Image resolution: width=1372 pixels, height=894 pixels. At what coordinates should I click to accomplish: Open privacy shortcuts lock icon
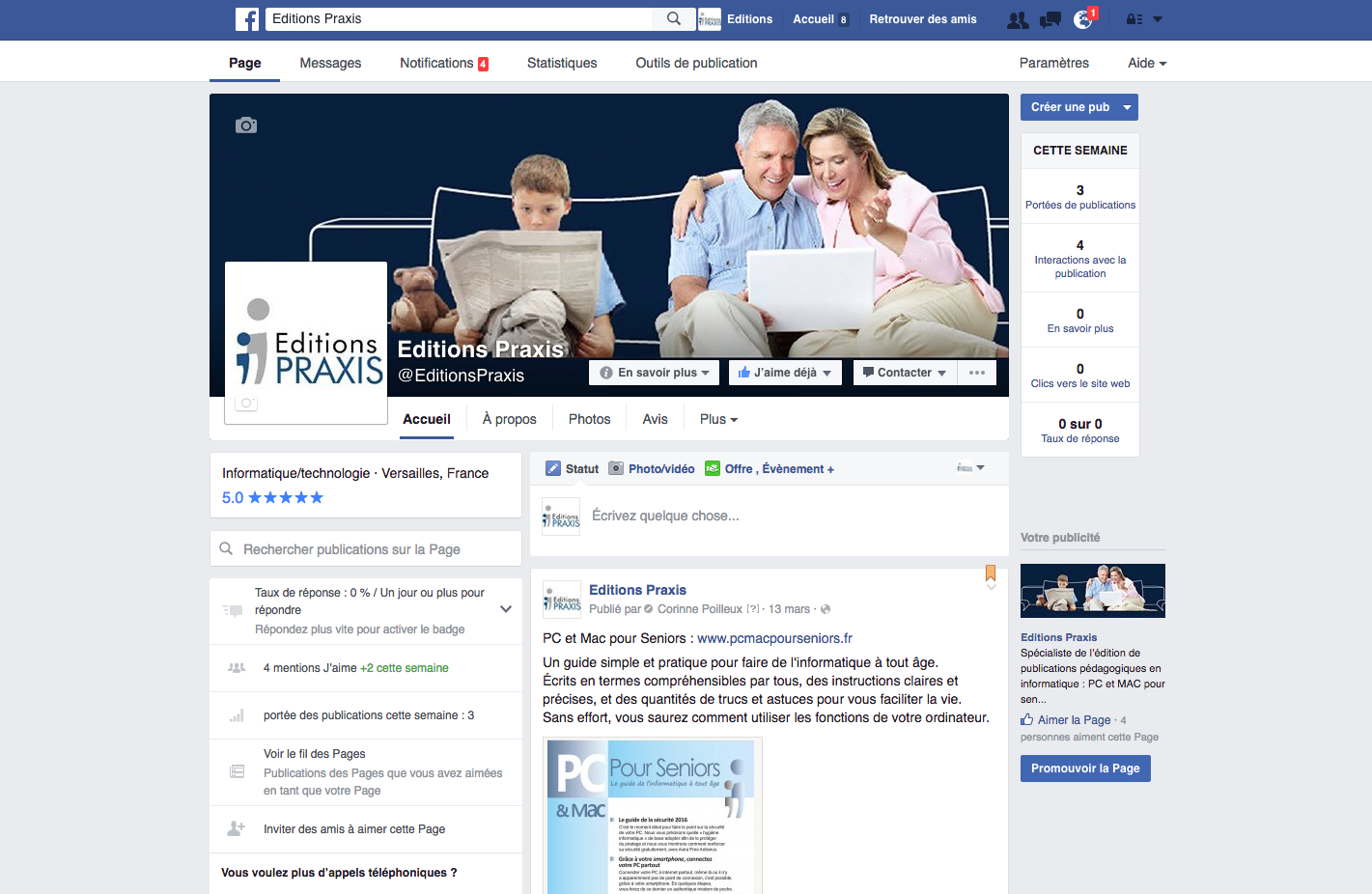click(x=1134, y=19)
